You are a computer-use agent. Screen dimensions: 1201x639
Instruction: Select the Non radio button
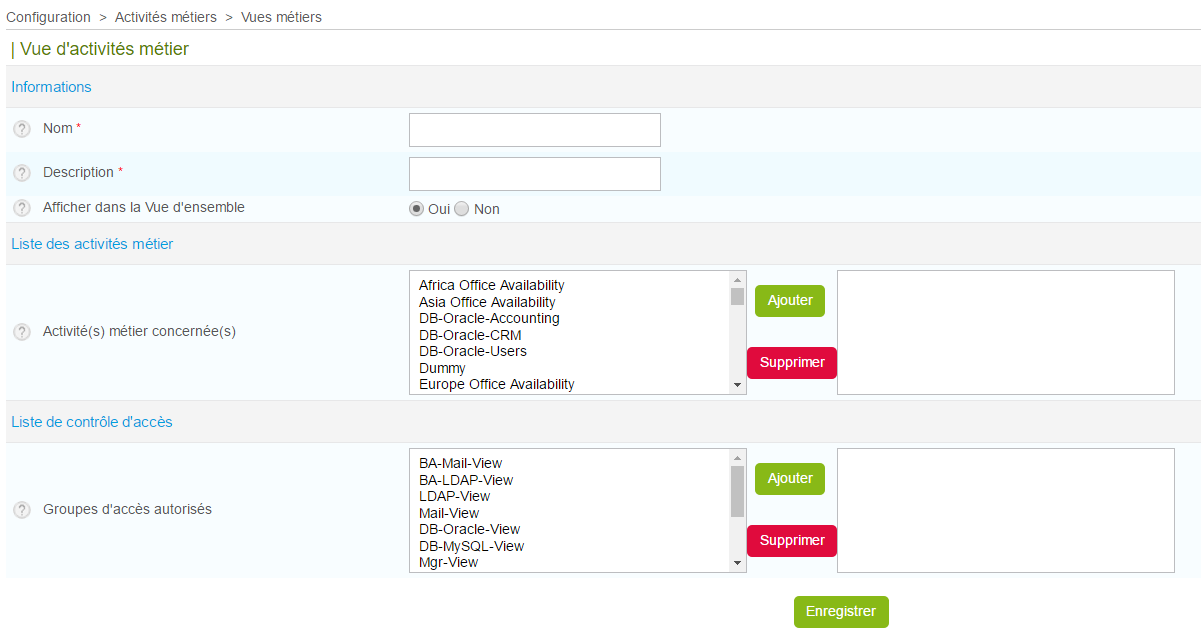point(462,209)
